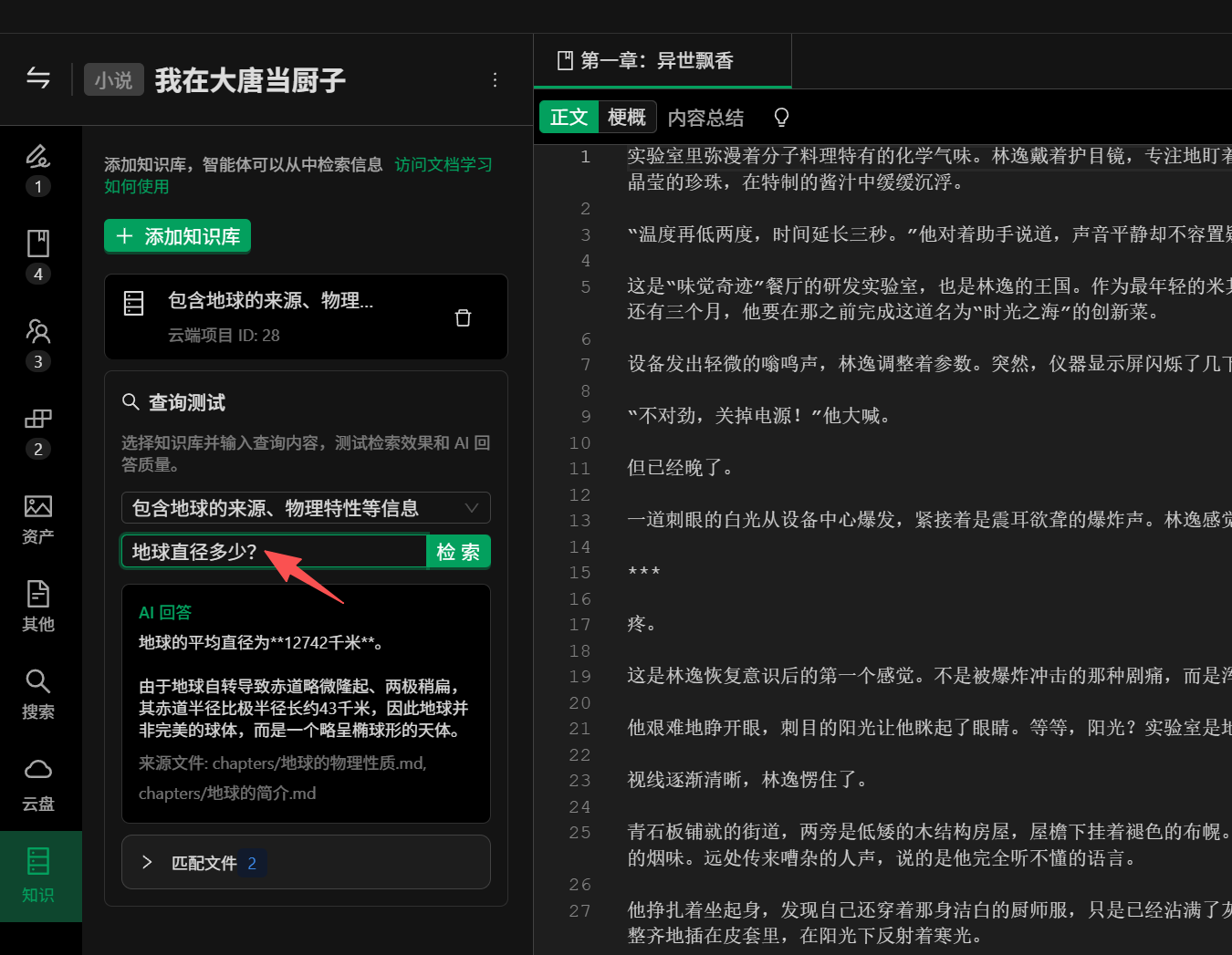Open the three-dot menu beside novel title
Screen dimensions: 1232x955
[495, 80]
